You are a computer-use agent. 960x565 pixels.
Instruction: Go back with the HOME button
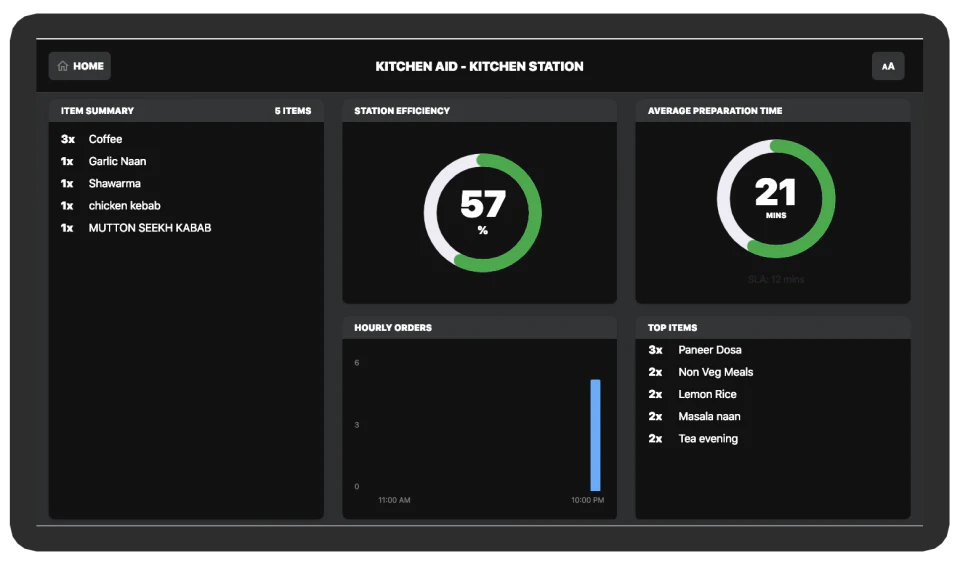[80, 66]
